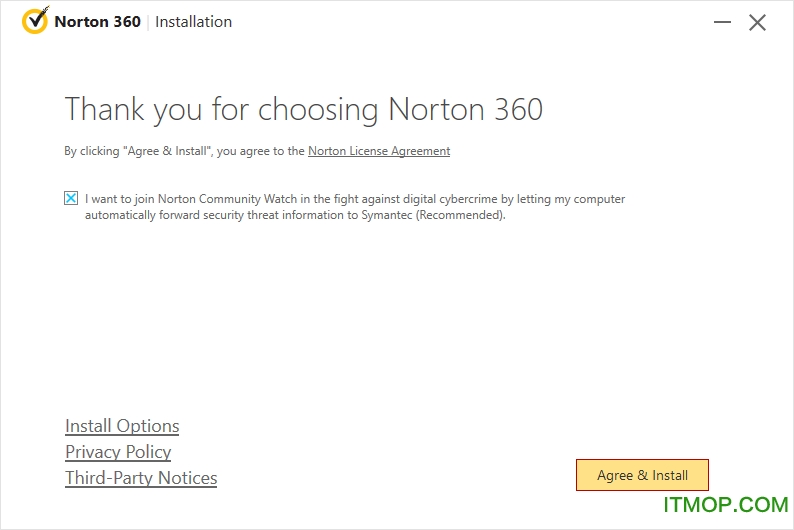Open Third-Party Notices link
Viewport: 794px width, 530px height.
[141, 477]
